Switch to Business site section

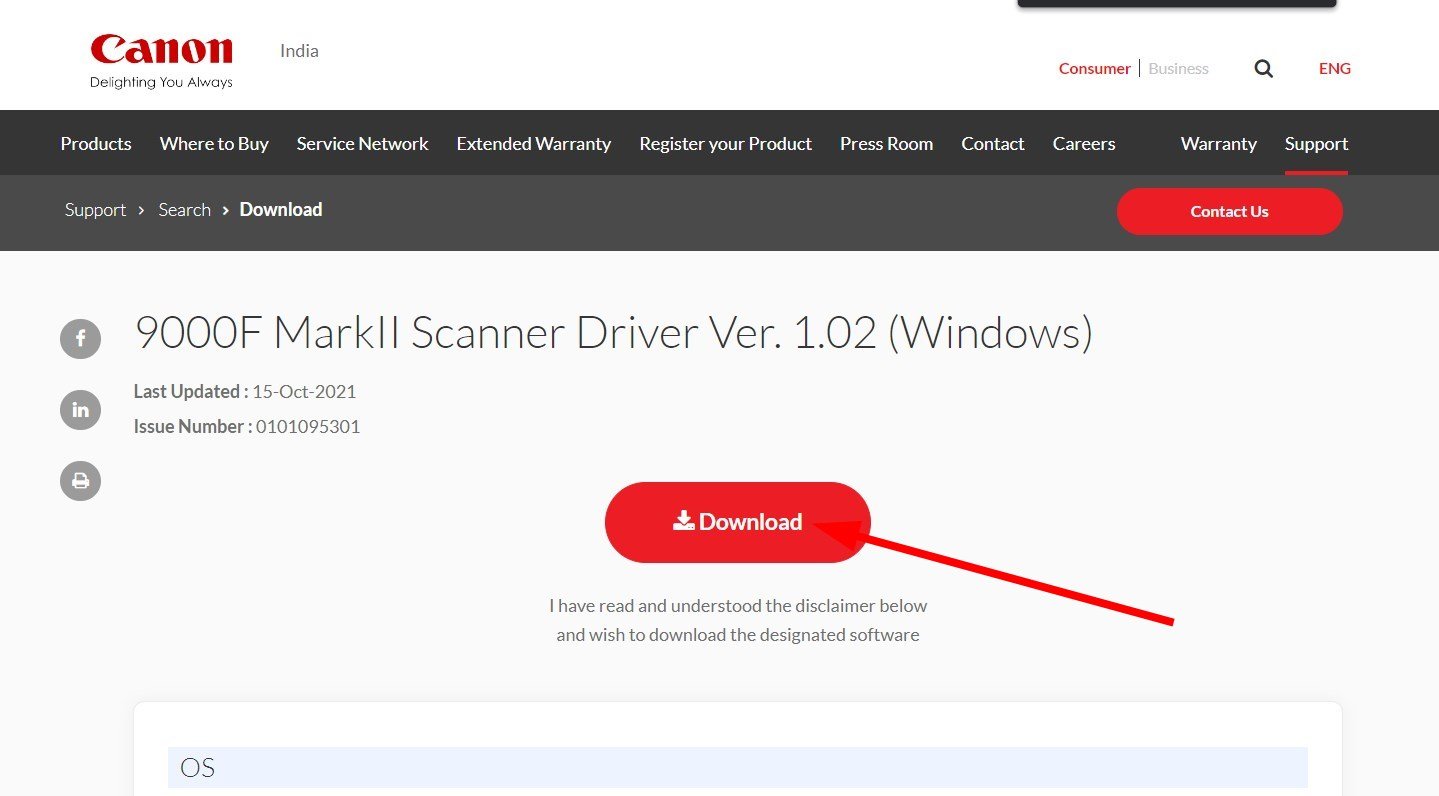(1178, 69)
